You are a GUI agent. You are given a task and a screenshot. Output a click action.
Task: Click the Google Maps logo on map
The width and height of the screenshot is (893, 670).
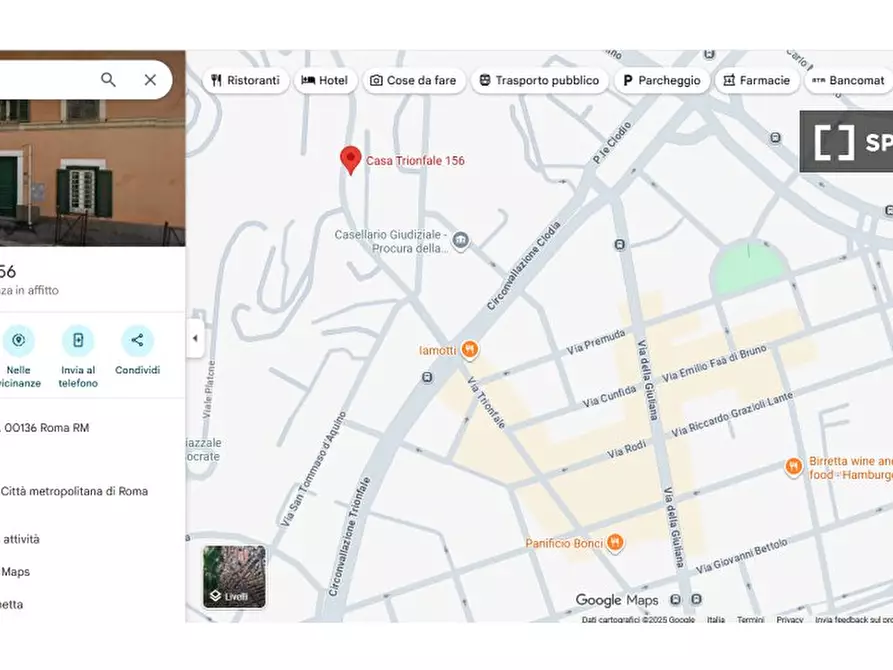(617, 599)
